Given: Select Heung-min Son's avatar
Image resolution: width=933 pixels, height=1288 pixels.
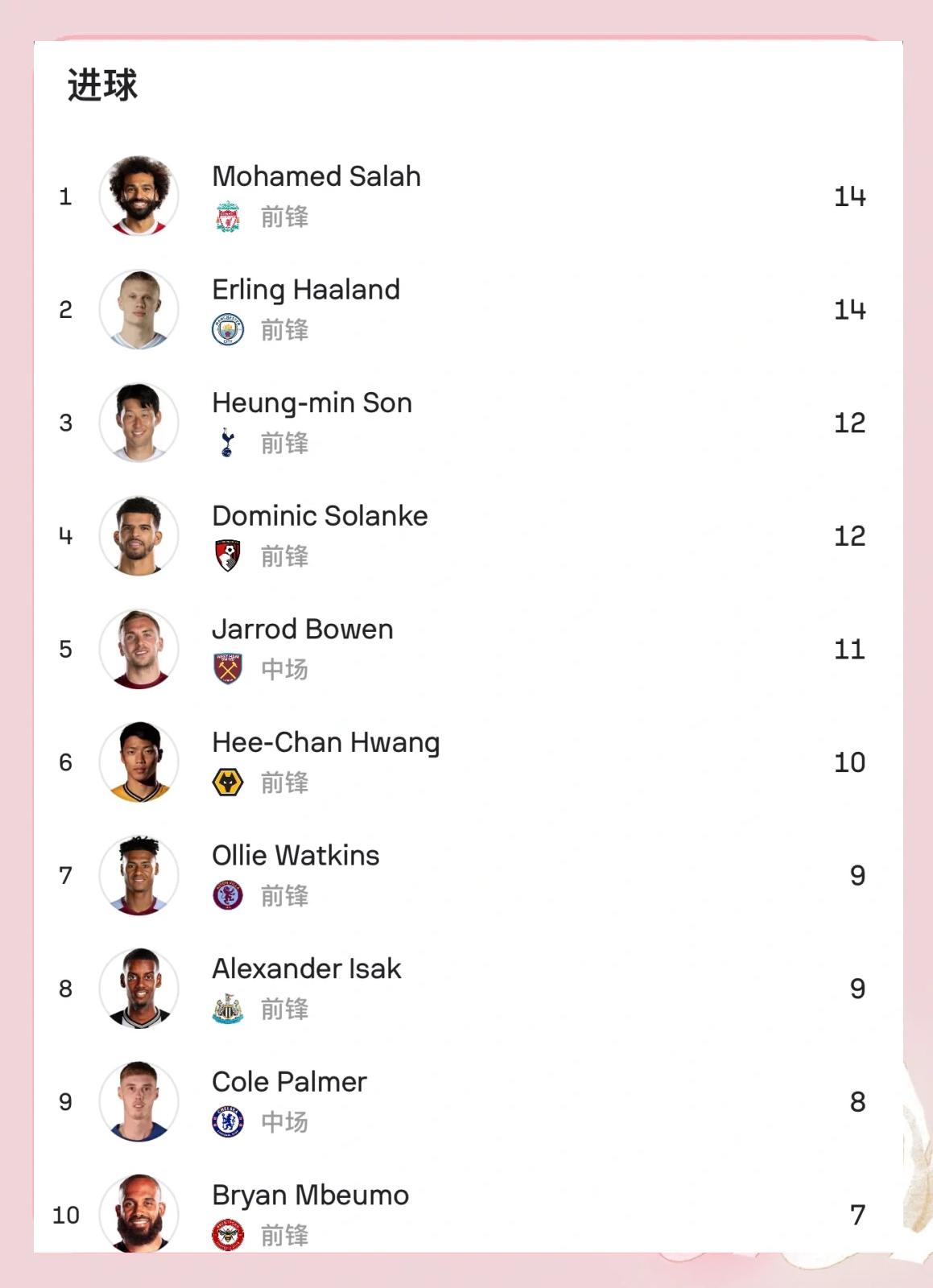Looking at the screenshot, I should tap(139, 423).
